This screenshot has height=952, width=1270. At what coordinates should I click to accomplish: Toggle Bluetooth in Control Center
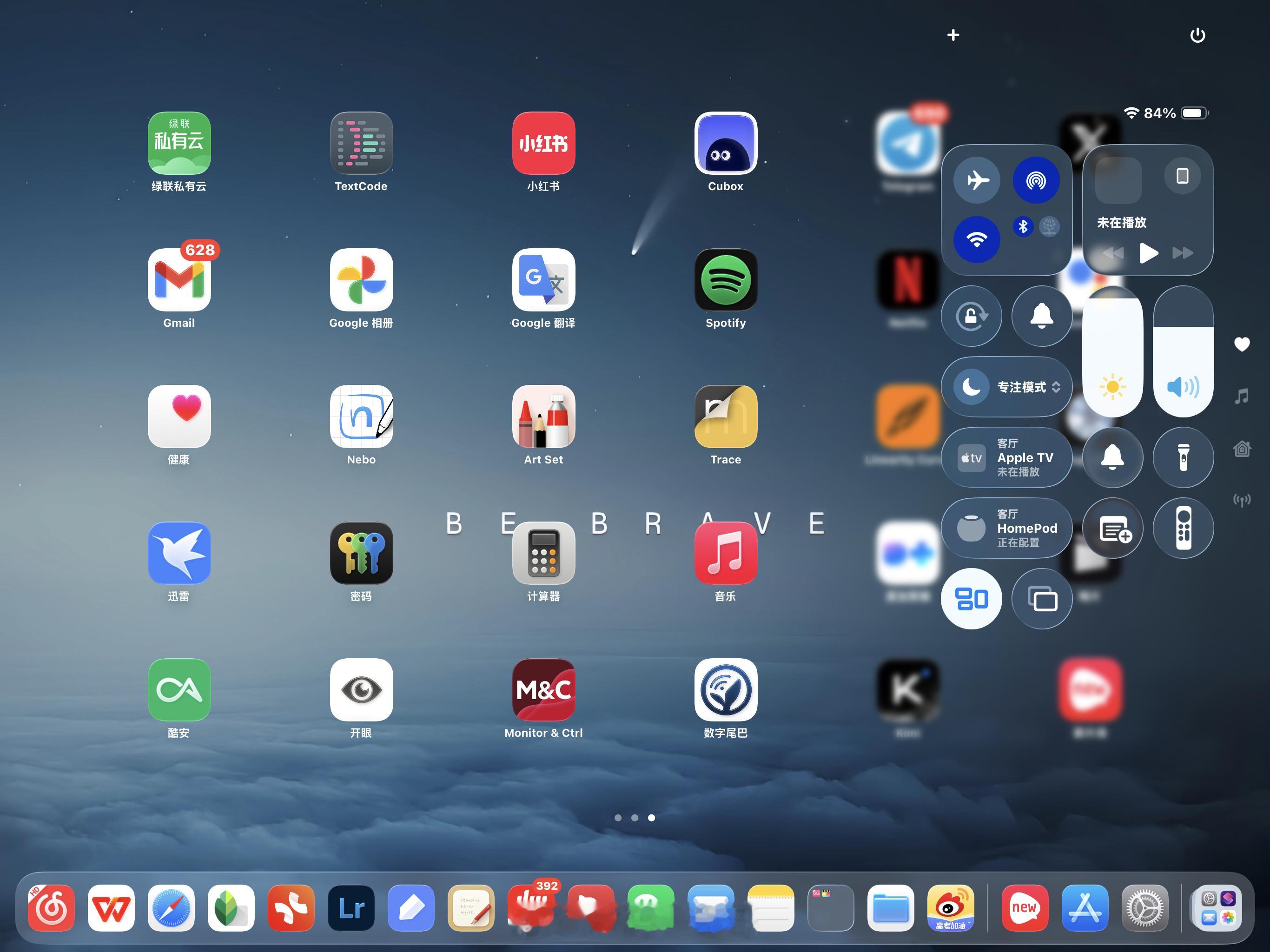(1023, 227)
